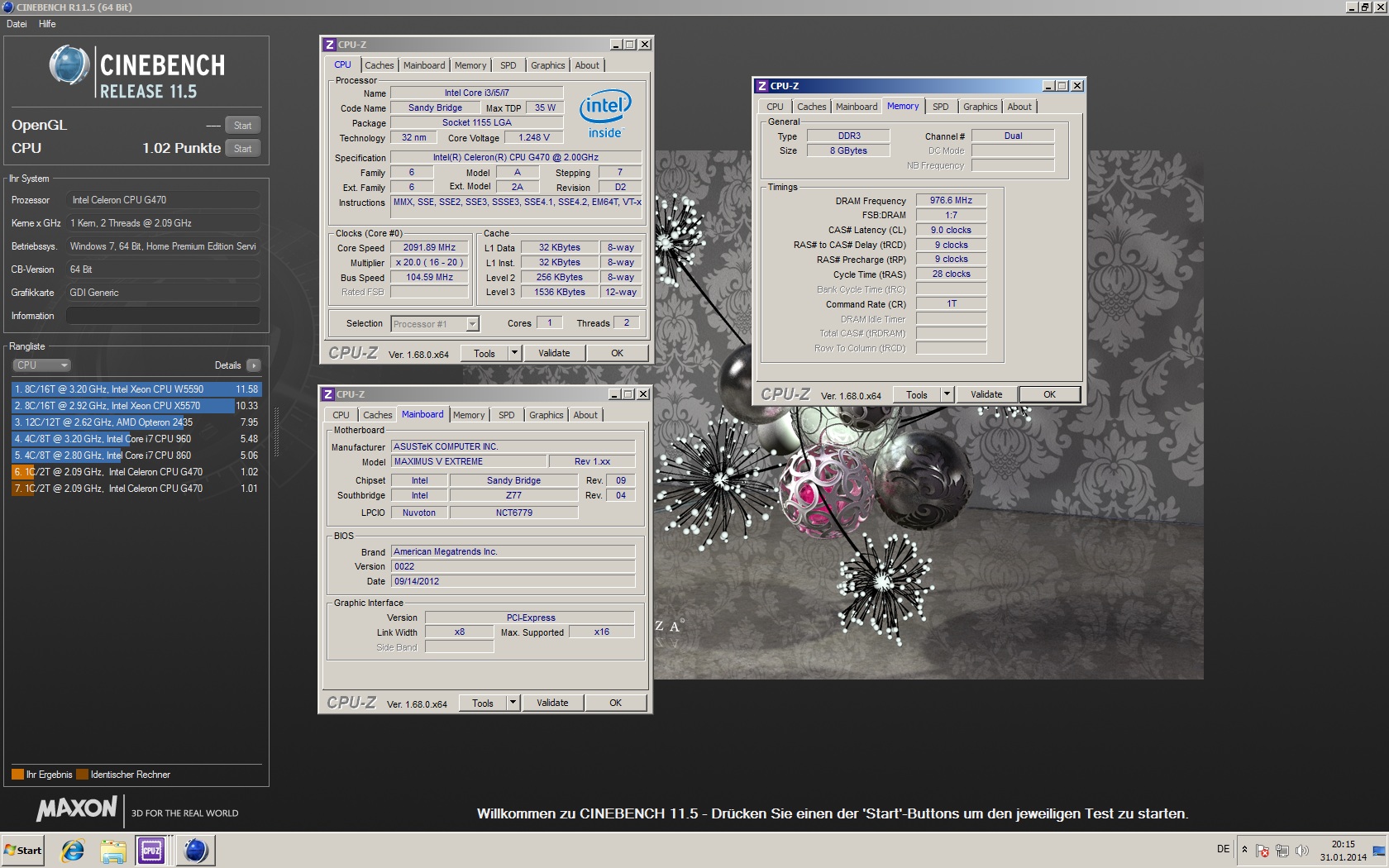Screen dimensions: 1389x868
Task: Switch to CPU tab in Memory CPU-Z window
Action: [x=775, y=107]
